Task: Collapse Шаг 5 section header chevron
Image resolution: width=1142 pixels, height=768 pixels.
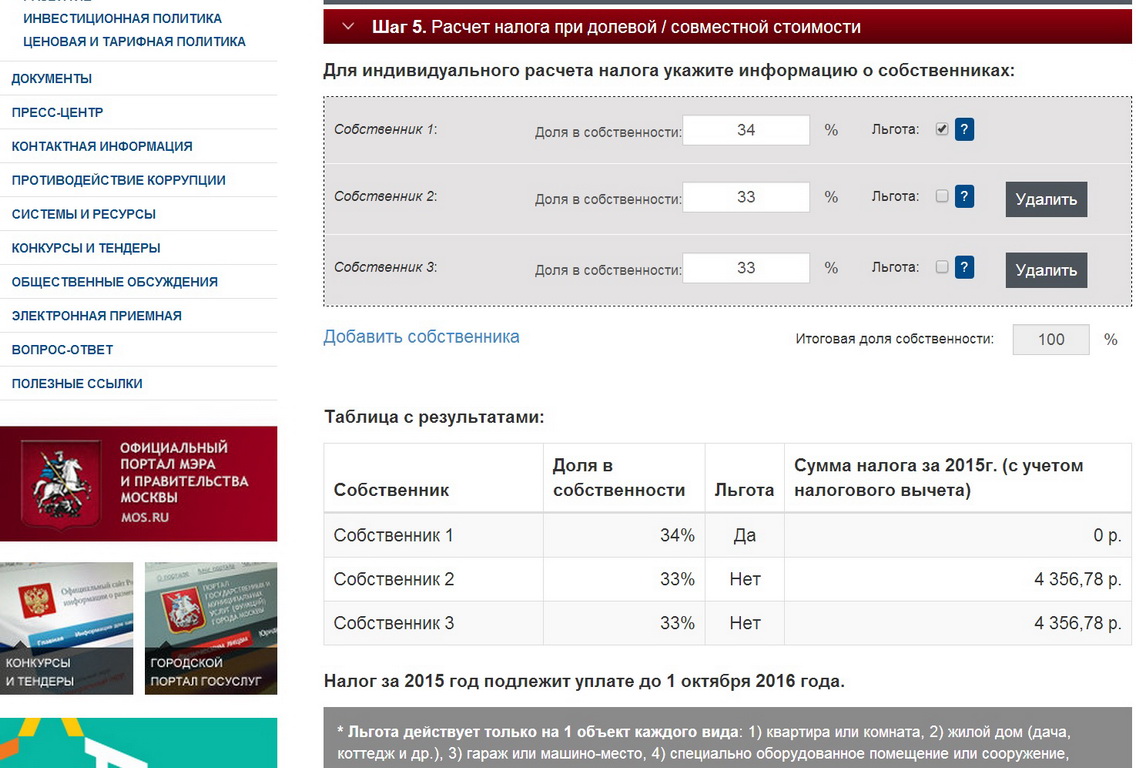Action: pos(348,27)
